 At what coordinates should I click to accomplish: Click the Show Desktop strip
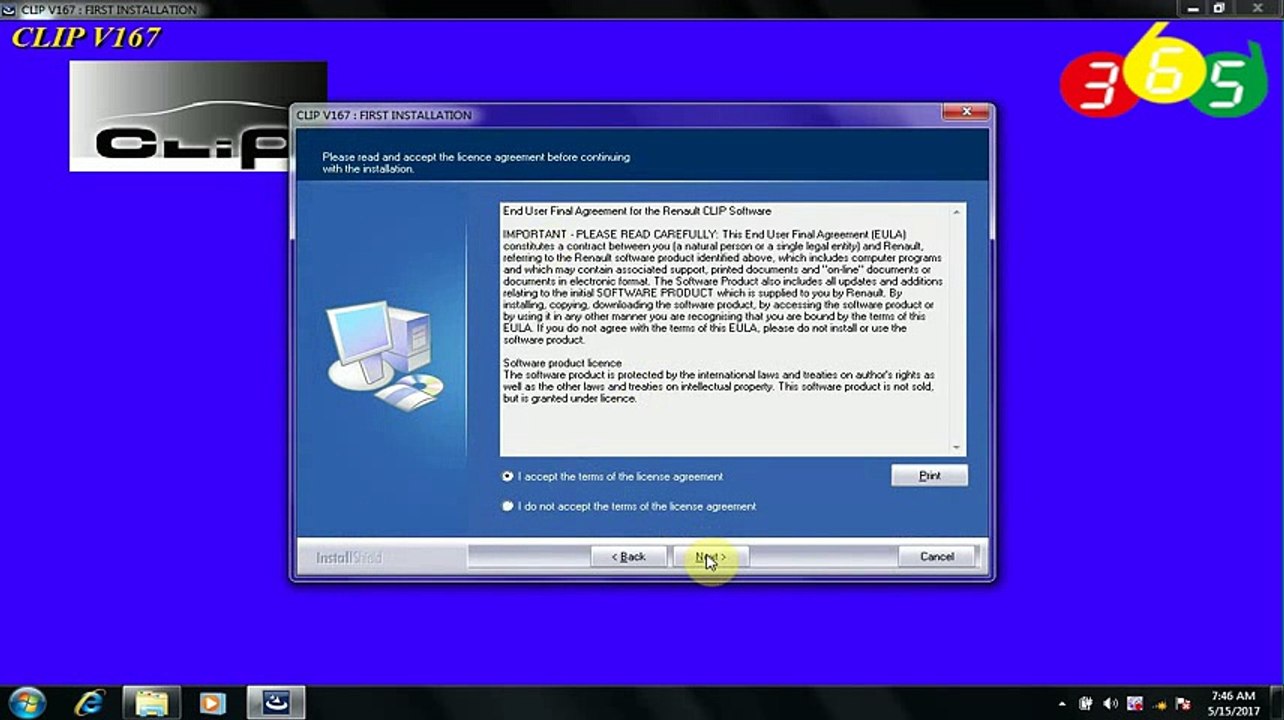point(1277,703)
